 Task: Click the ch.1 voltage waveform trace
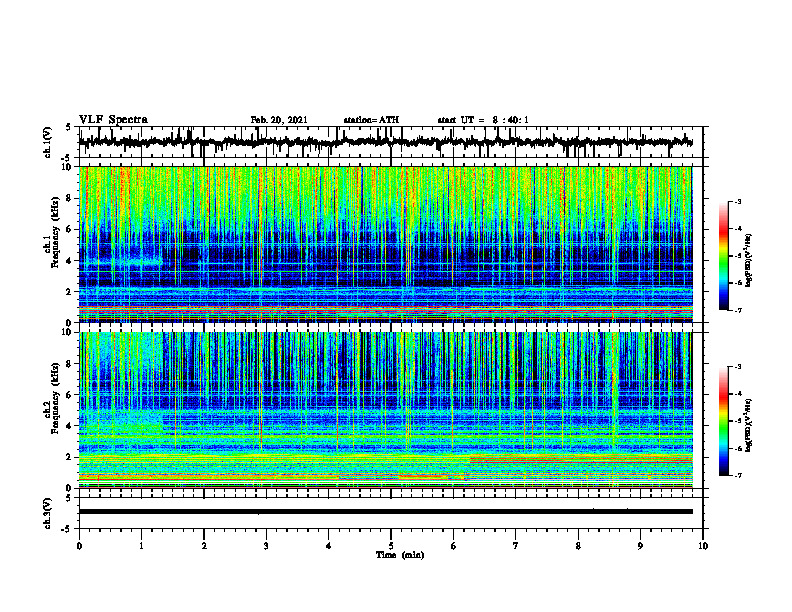coord(386,142)
